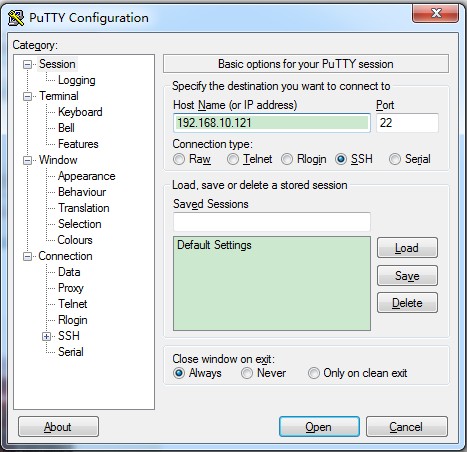Open the Connection category
The height and width of the screenshot is (452, 467).
[65, 256]
